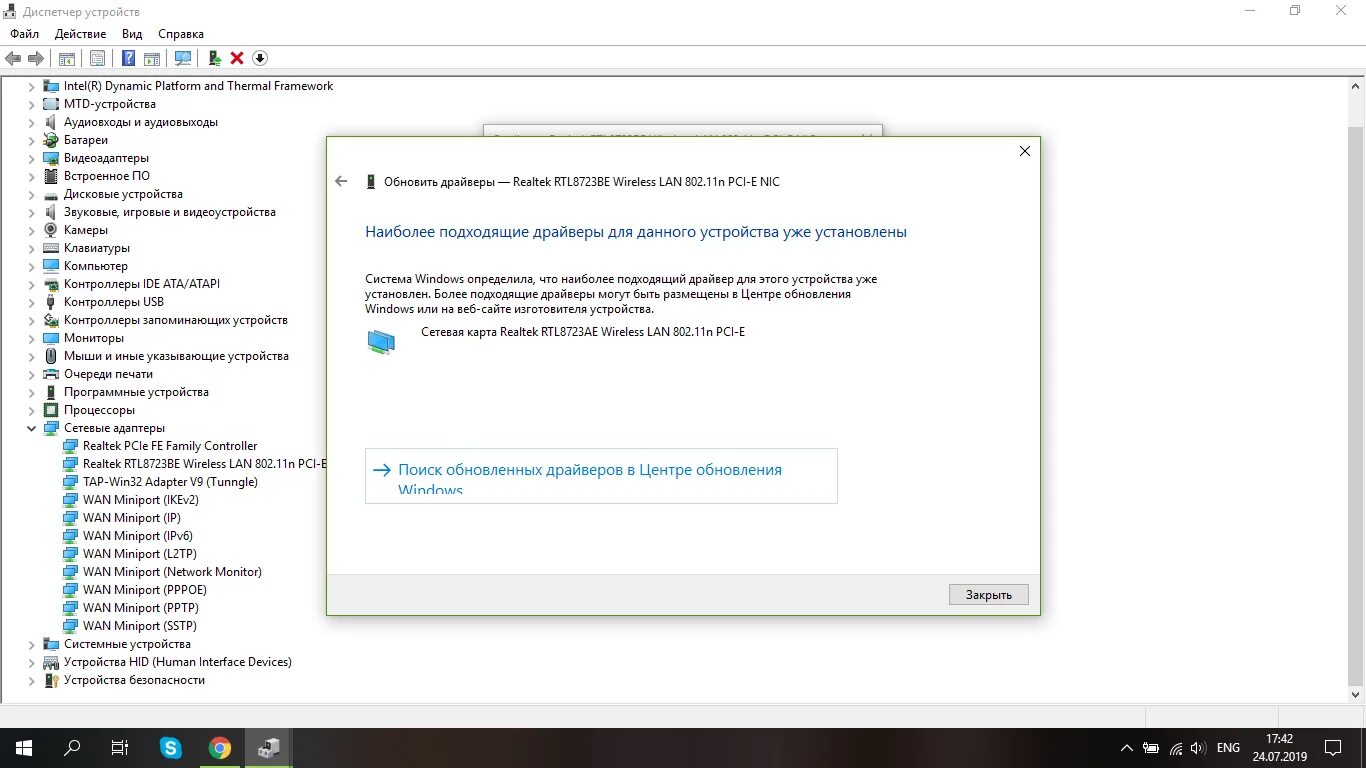Viewport: 1366px width, 768px height.
Task: Open the Файл menu
Action: 24,34
